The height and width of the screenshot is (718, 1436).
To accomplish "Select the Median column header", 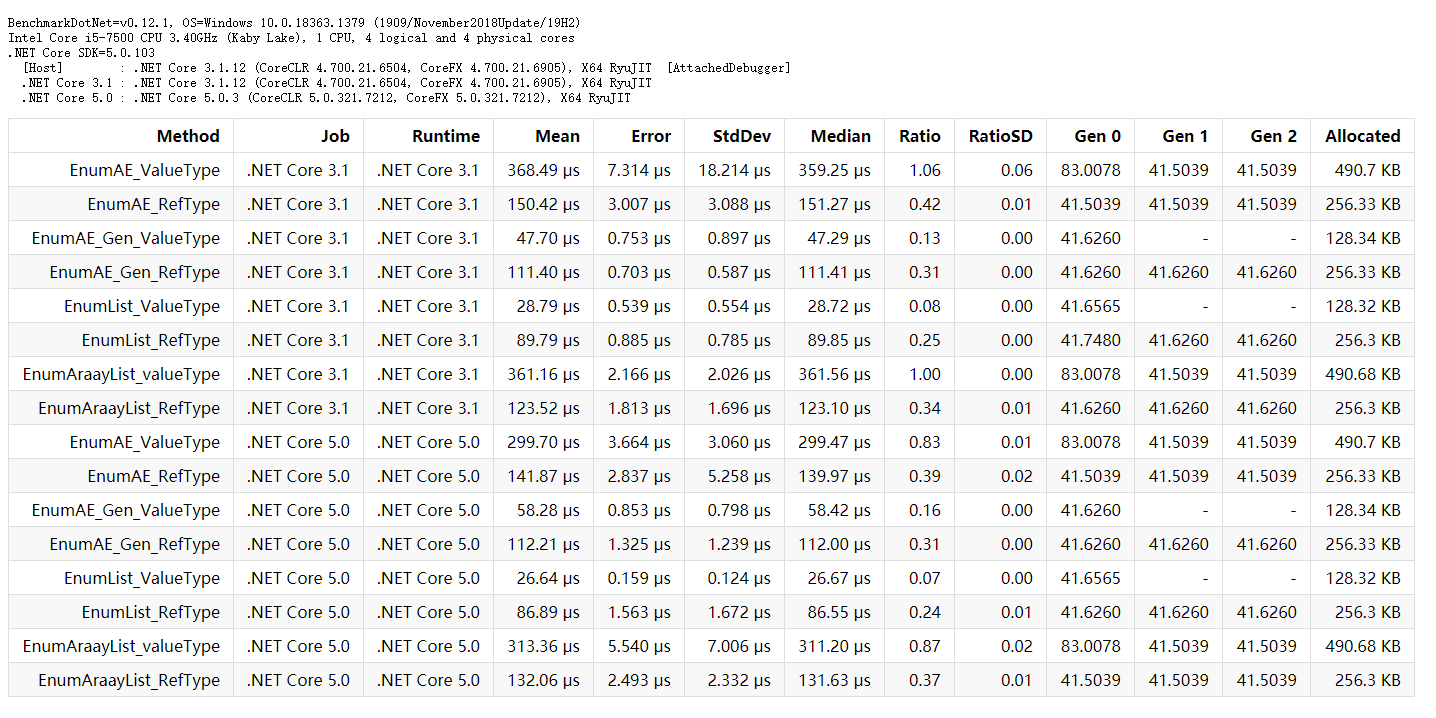I will pyautogui.click(x=840, y=136).
